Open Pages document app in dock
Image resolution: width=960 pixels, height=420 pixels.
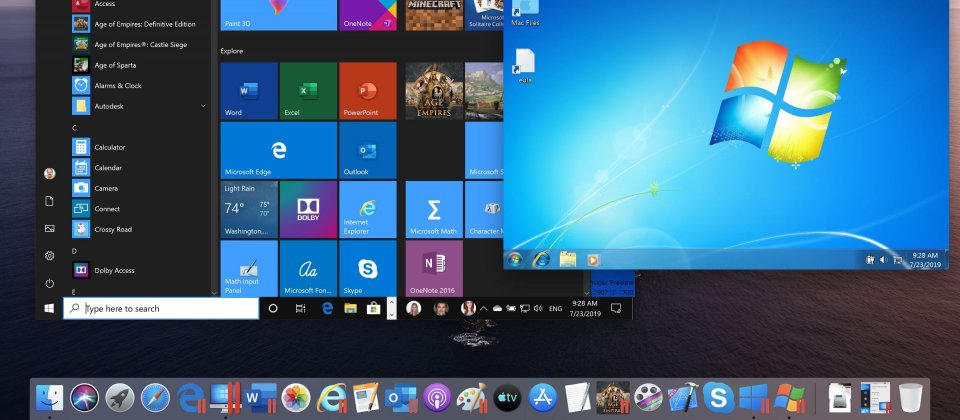(366, 398)
